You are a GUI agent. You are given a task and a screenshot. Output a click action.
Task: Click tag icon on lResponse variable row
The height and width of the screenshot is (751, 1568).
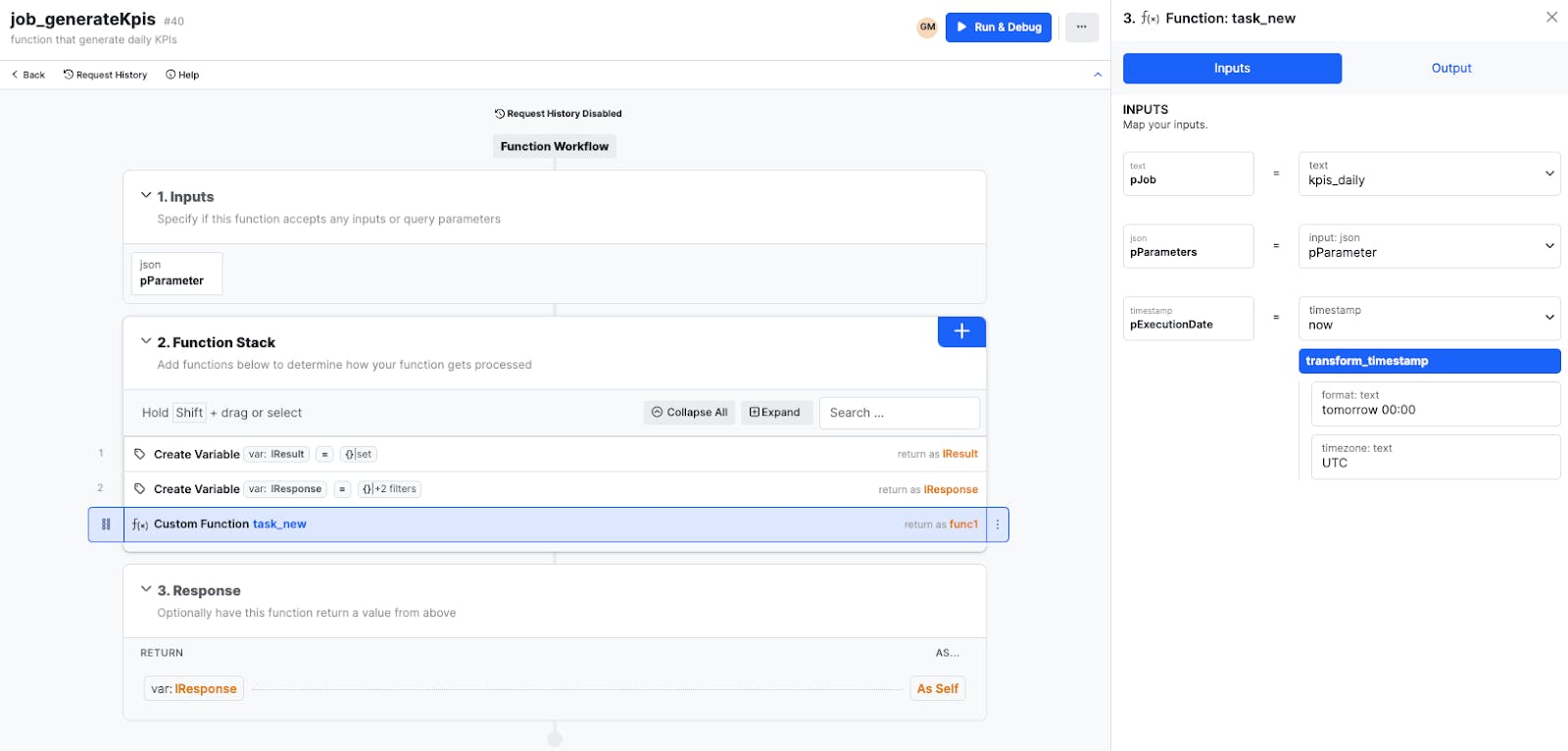[140, 488]
